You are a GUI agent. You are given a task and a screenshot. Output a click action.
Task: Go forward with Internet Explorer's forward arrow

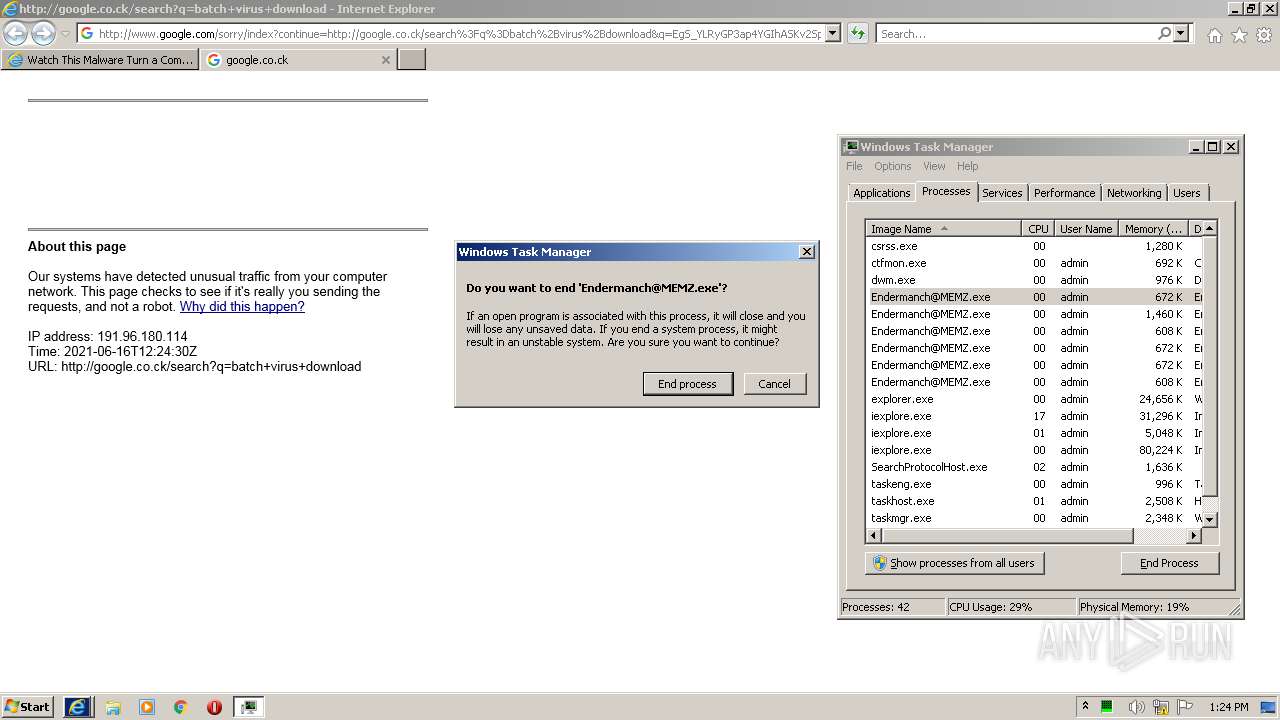(x=43, y=33)
